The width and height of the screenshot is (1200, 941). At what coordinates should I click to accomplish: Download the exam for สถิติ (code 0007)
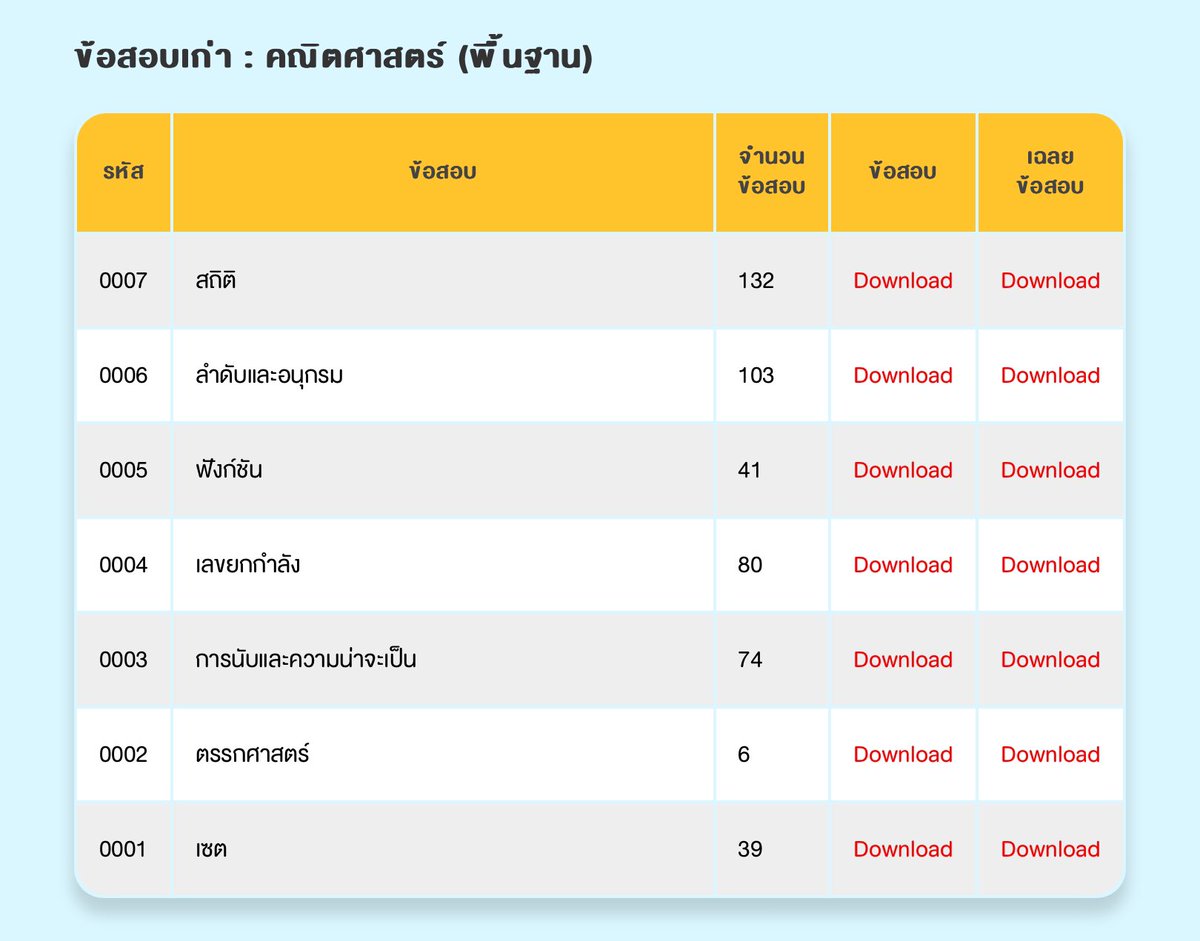[902, 281]
